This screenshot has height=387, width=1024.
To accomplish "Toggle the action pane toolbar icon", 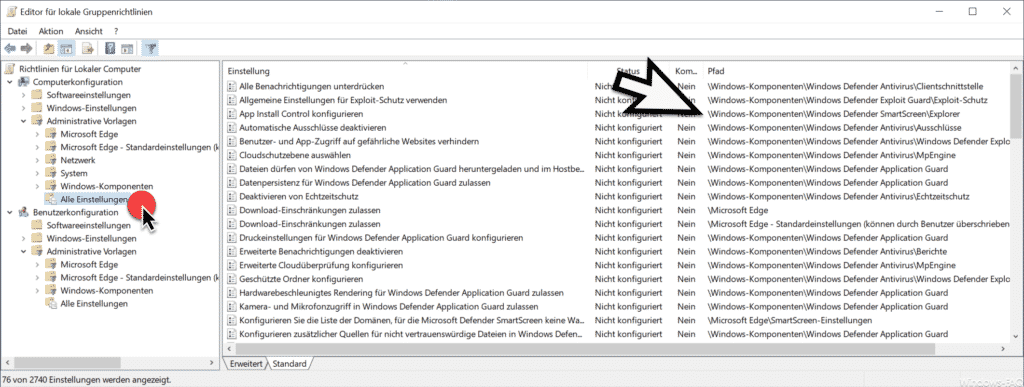I will tap(127, 48).
